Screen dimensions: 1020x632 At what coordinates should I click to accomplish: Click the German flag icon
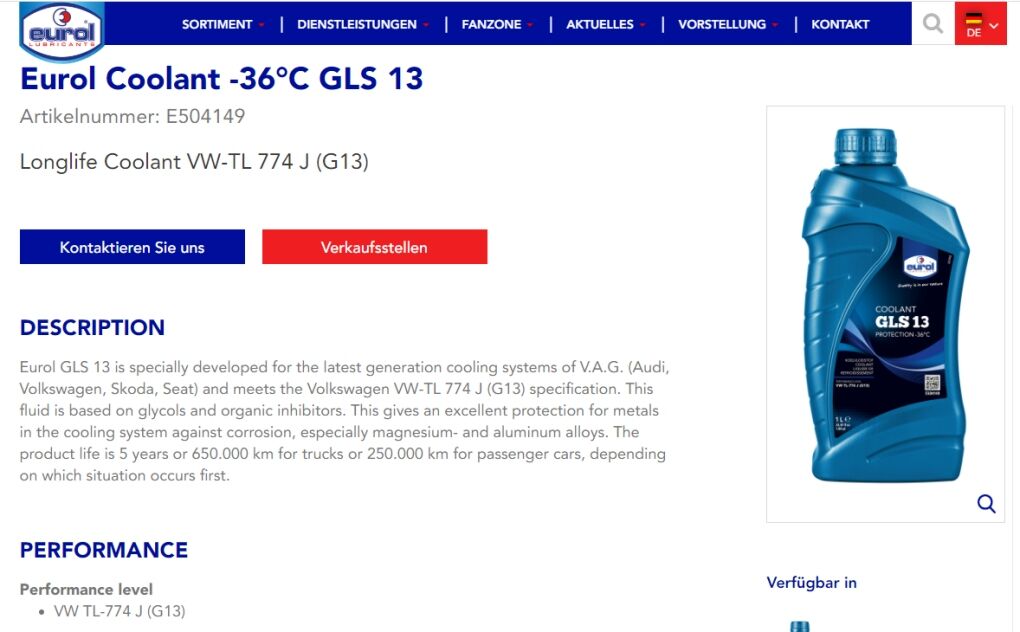point(974,18)
